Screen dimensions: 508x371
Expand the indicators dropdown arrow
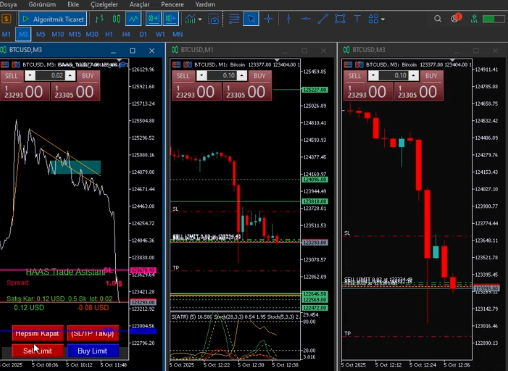pos(200,19)
